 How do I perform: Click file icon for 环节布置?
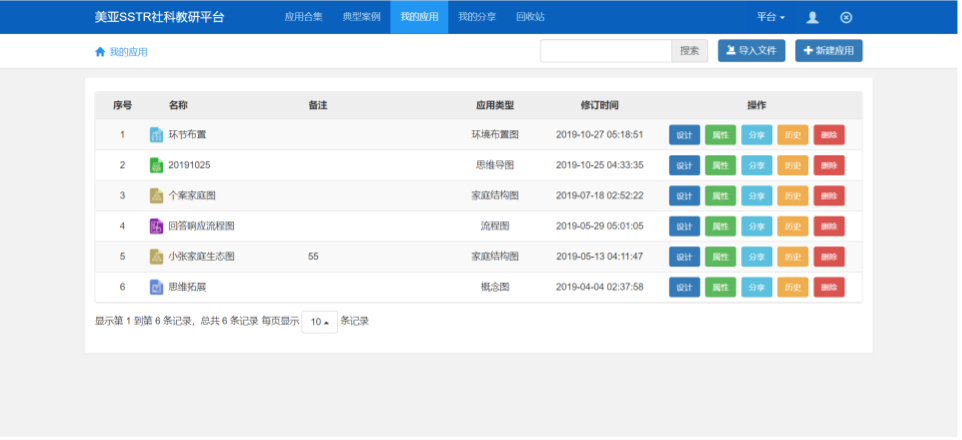click(156, 135)
